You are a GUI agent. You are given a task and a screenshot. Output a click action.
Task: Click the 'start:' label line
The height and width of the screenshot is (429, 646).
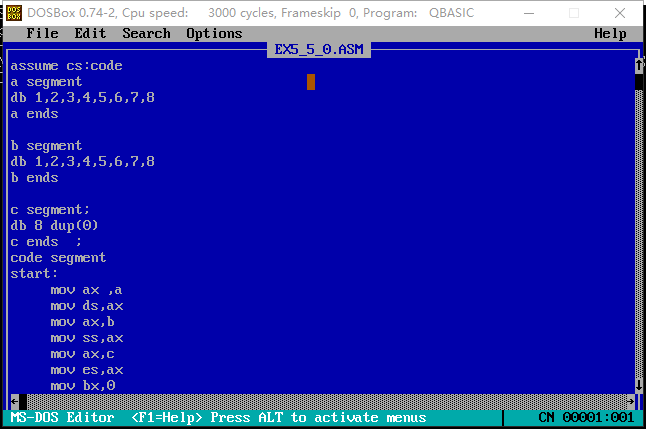[34, 273]
